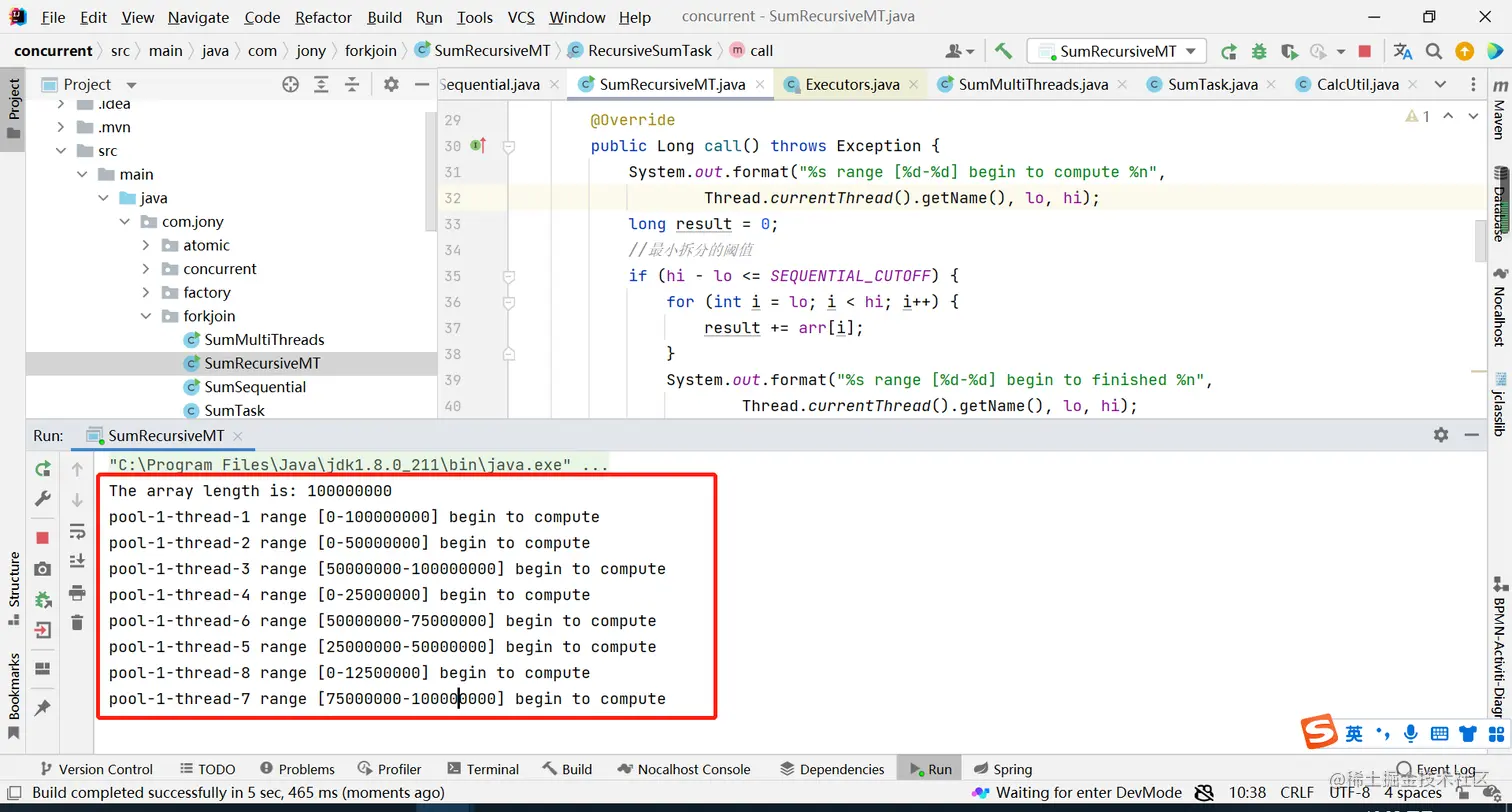Close the SumMultiThreads.java tab
Image resolution: width=1512 pixels, height=812 pixels.
tap(1121, 85)
